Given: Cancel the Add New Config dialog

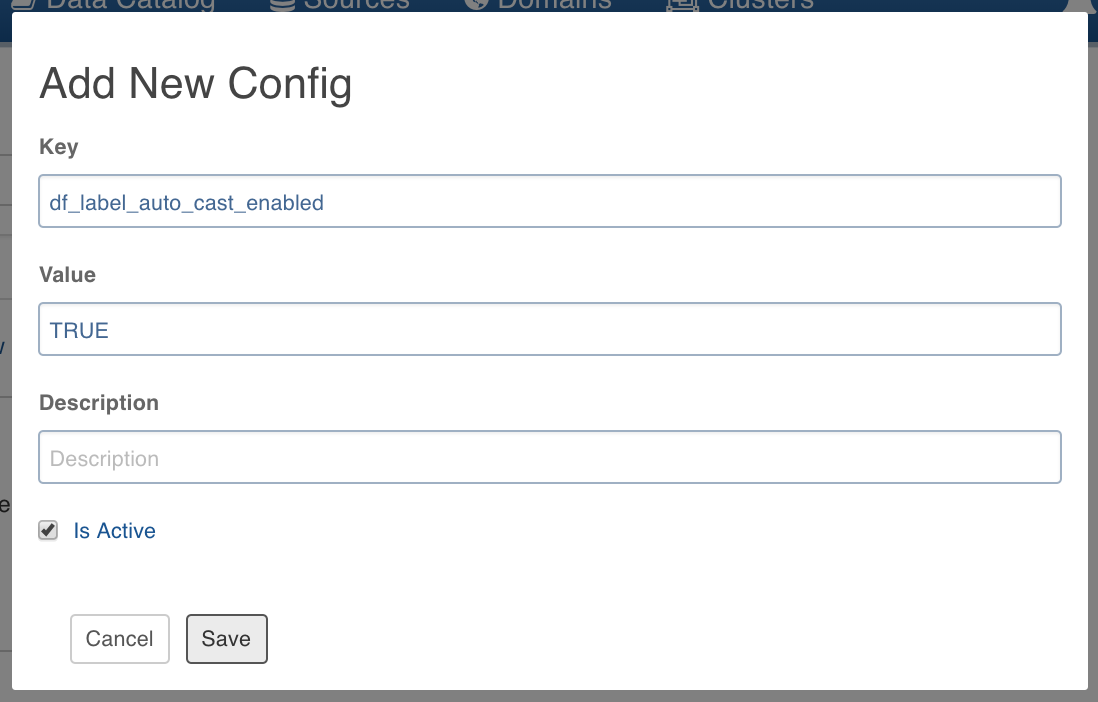Looking at the screenshot, I should (120, 639).
